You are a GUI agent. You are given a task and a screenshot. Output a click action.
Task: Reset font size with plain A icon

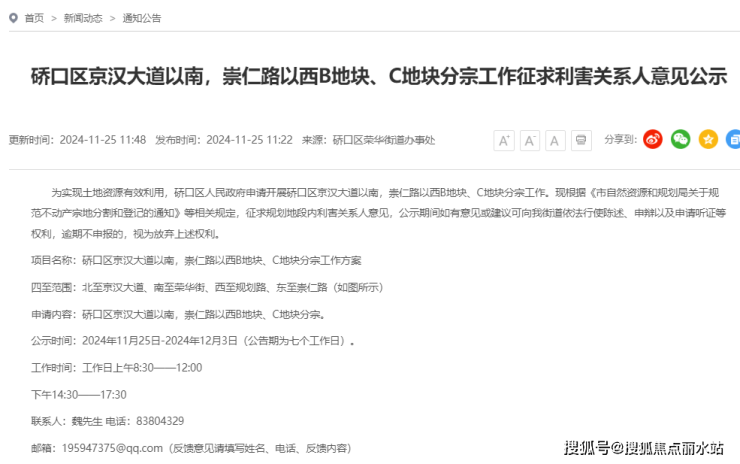click(555, 140)
